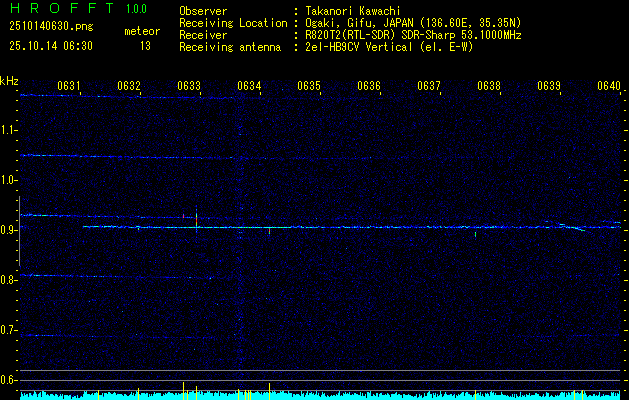The image size is (629, 400).
Task: Click the 1.0 kHz axis label
Action: [x=7, y=180]
